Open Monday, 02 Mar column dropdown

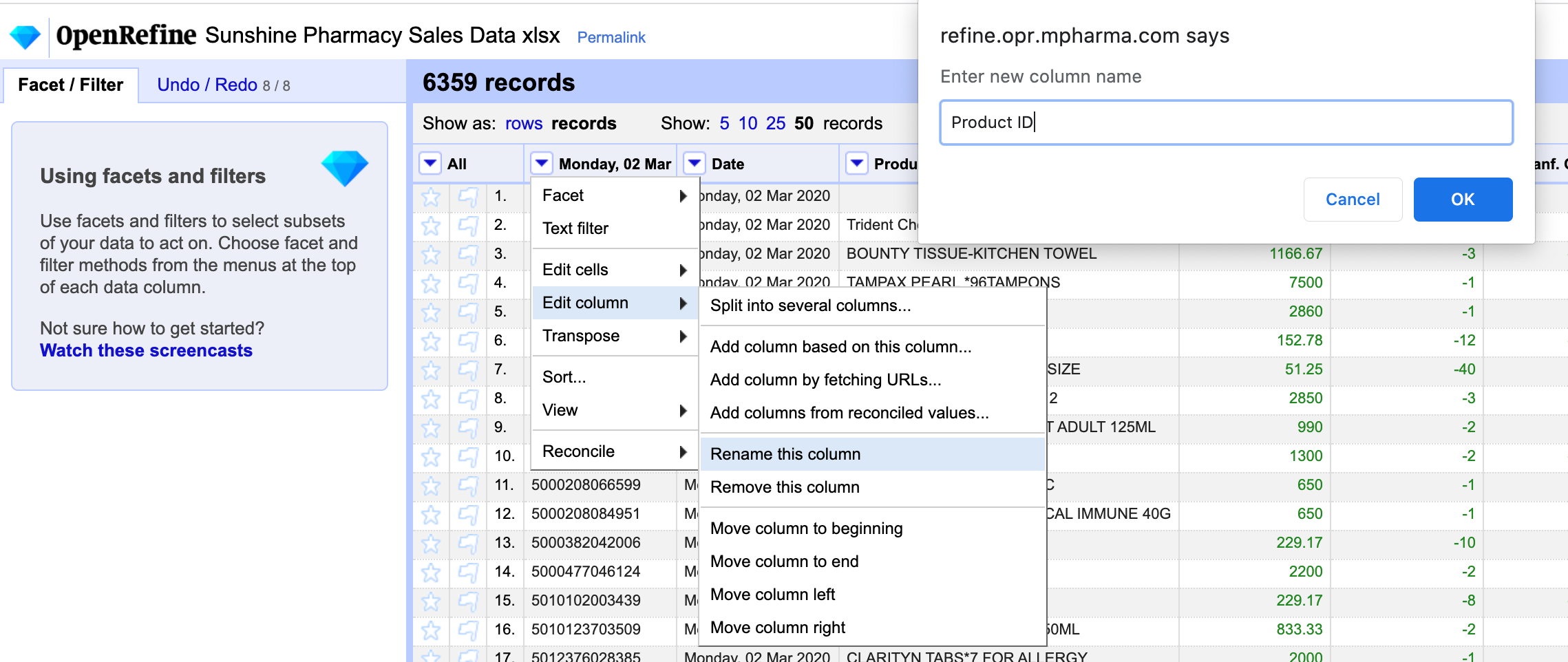click(542, 164)
